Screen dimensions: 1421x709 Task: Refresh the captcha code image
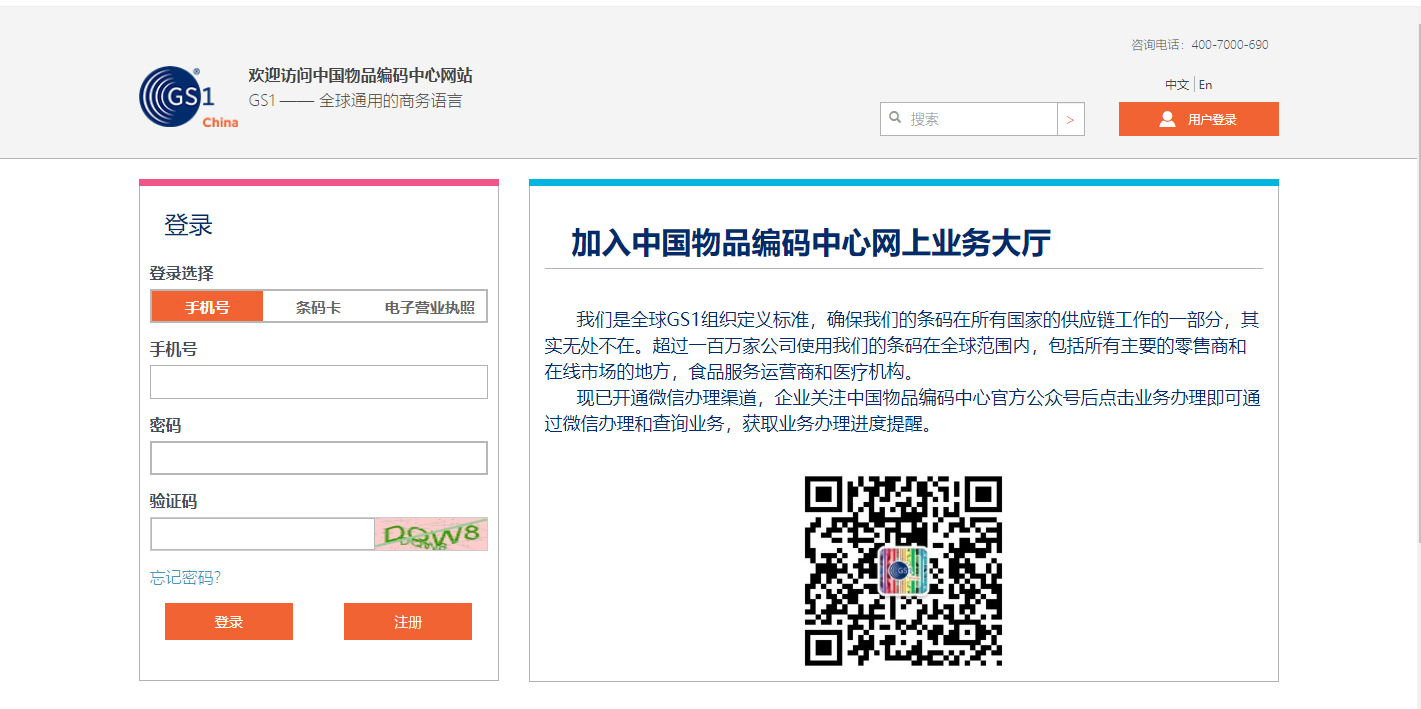click(x=430, y=534)
